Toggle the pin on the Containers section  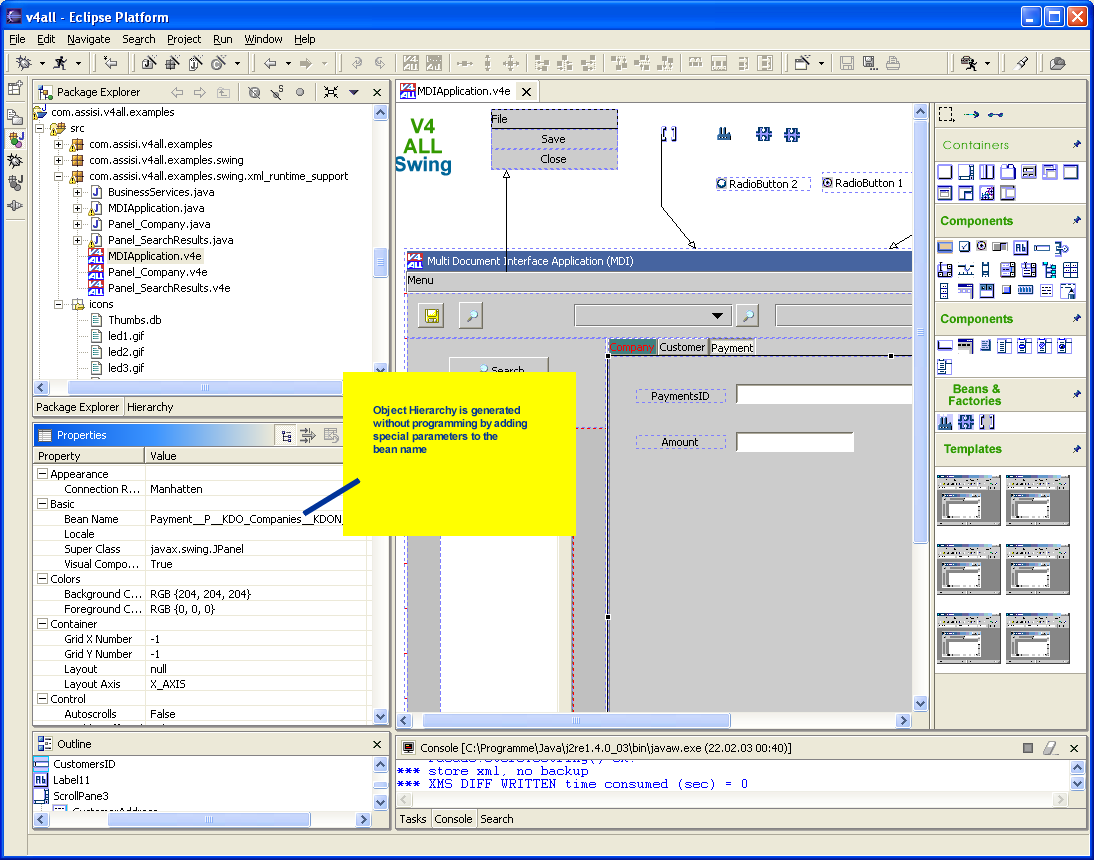point(1078,143)
